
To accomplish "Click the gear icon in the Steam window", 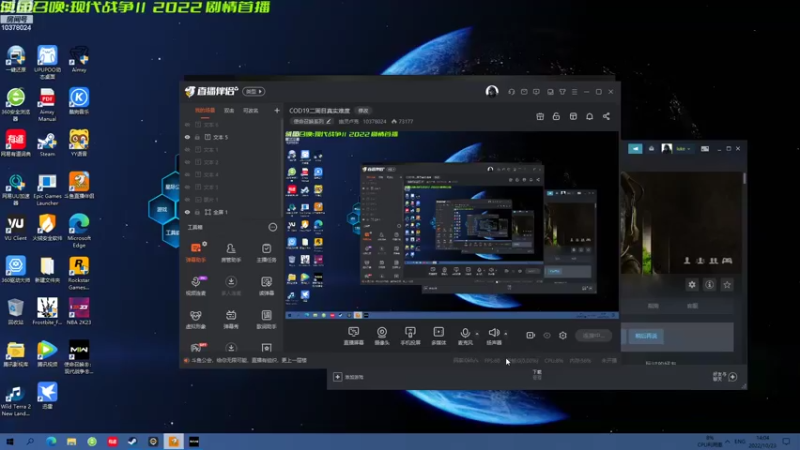I will [692, 285].
